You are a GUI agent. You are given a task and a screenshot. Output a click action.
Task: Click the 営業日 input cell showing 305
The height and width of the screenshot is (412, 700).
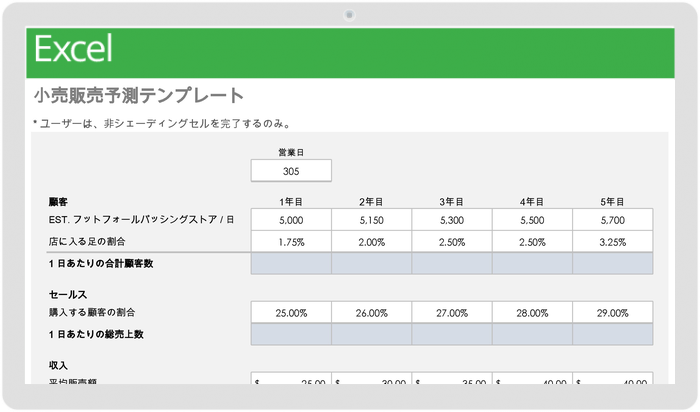pyautogui.click(x=291, y=171)
